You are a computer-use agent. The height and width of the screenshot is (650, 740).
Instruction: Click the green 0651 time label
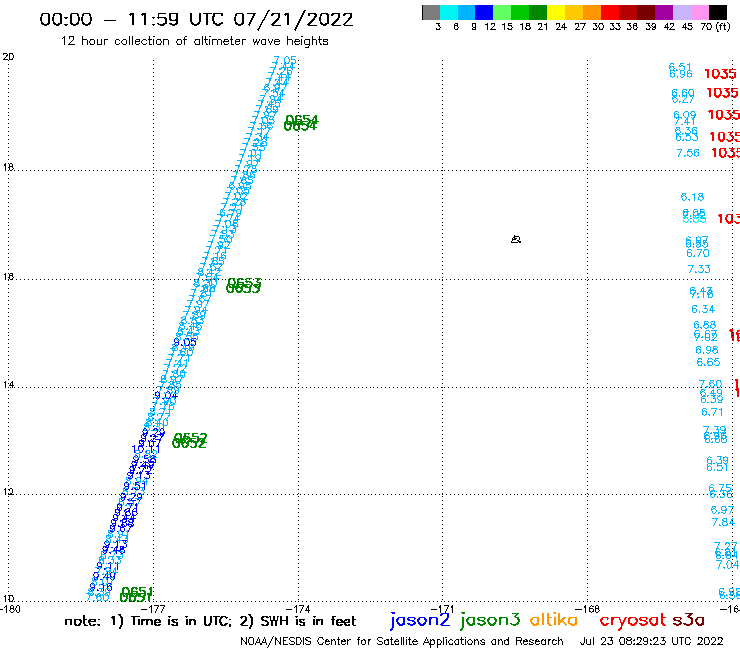(136, 594)
